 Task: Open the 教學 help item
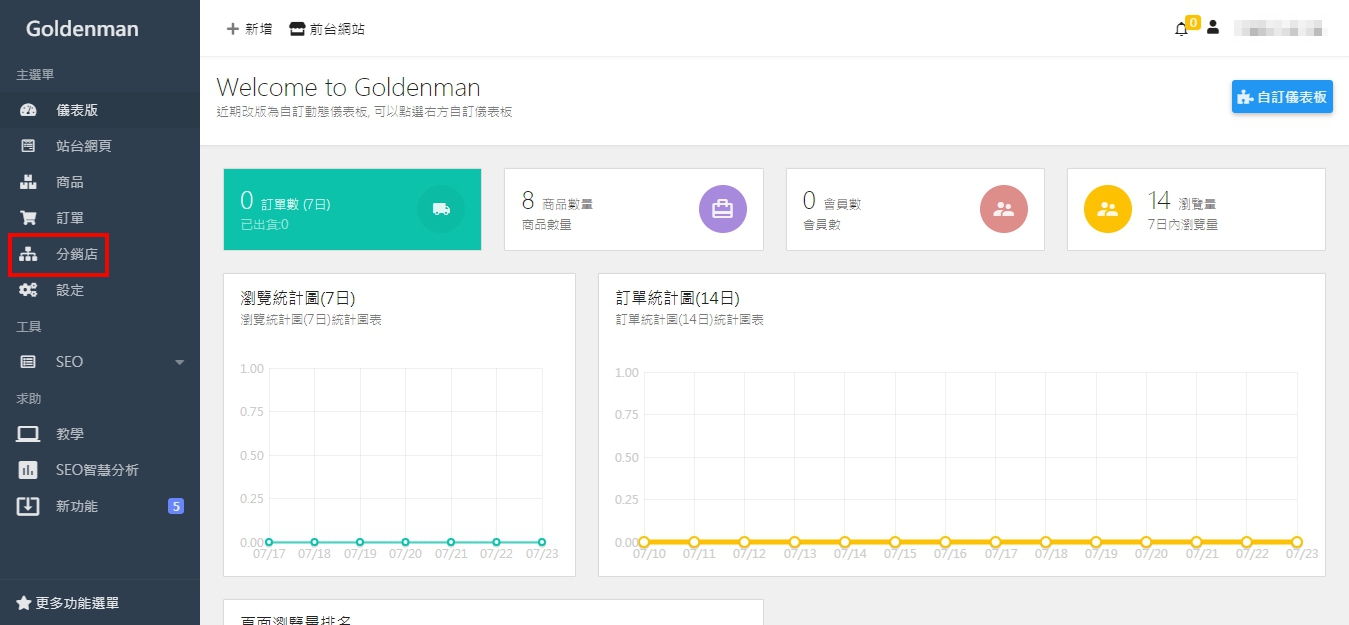(x=100, y=434)
